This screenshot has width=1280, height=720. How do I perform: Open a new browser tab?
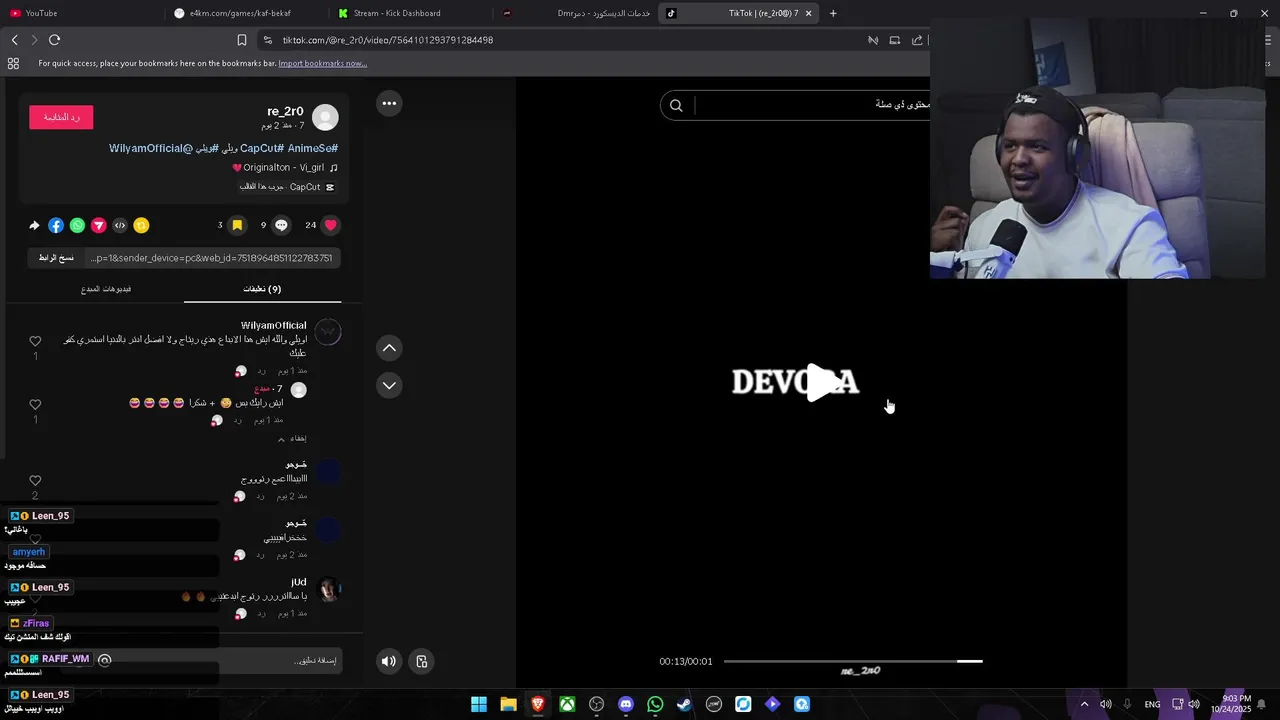coord(833,13)
